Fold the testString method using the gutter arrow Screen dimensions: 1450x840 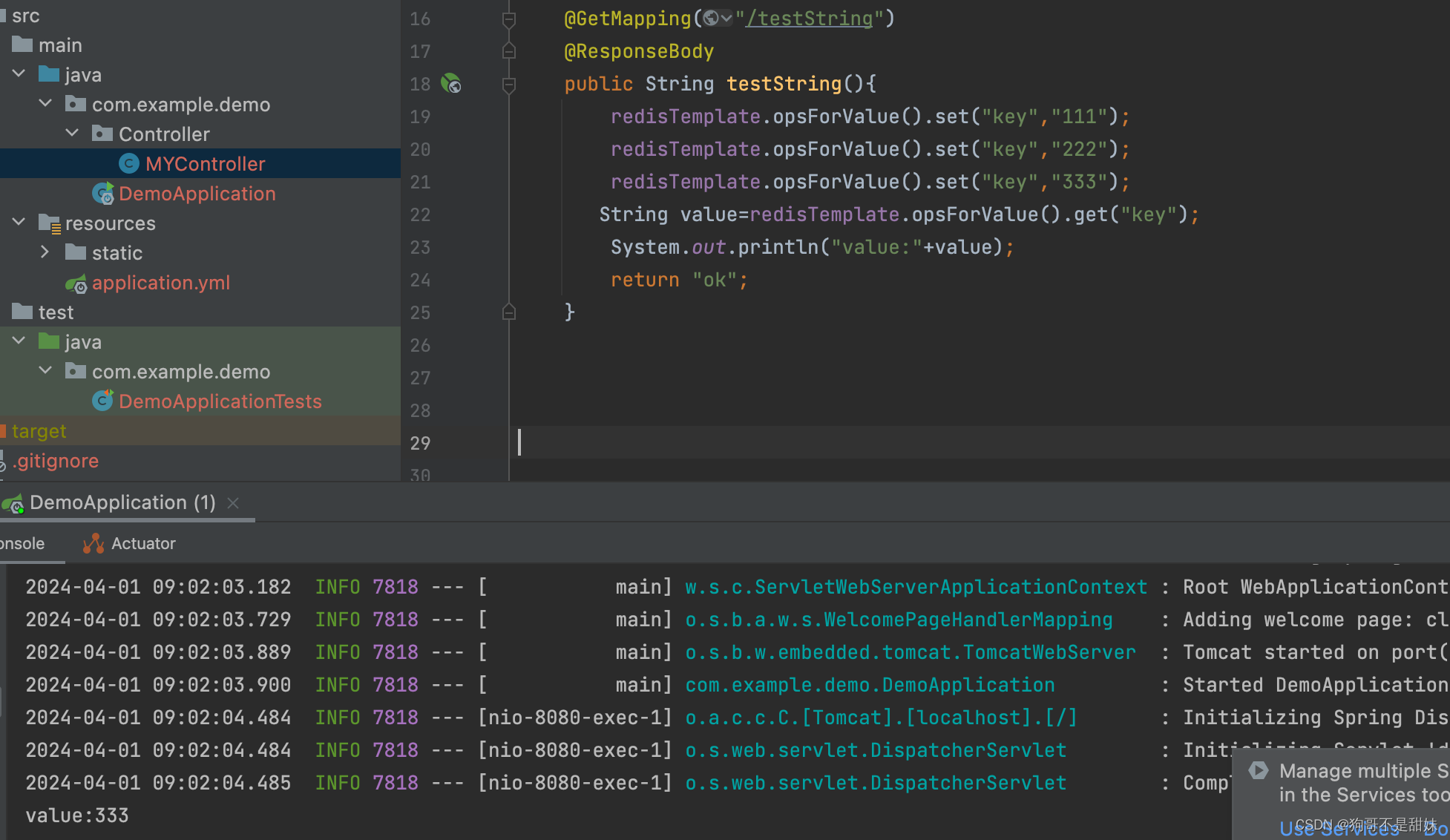(508, 84)
